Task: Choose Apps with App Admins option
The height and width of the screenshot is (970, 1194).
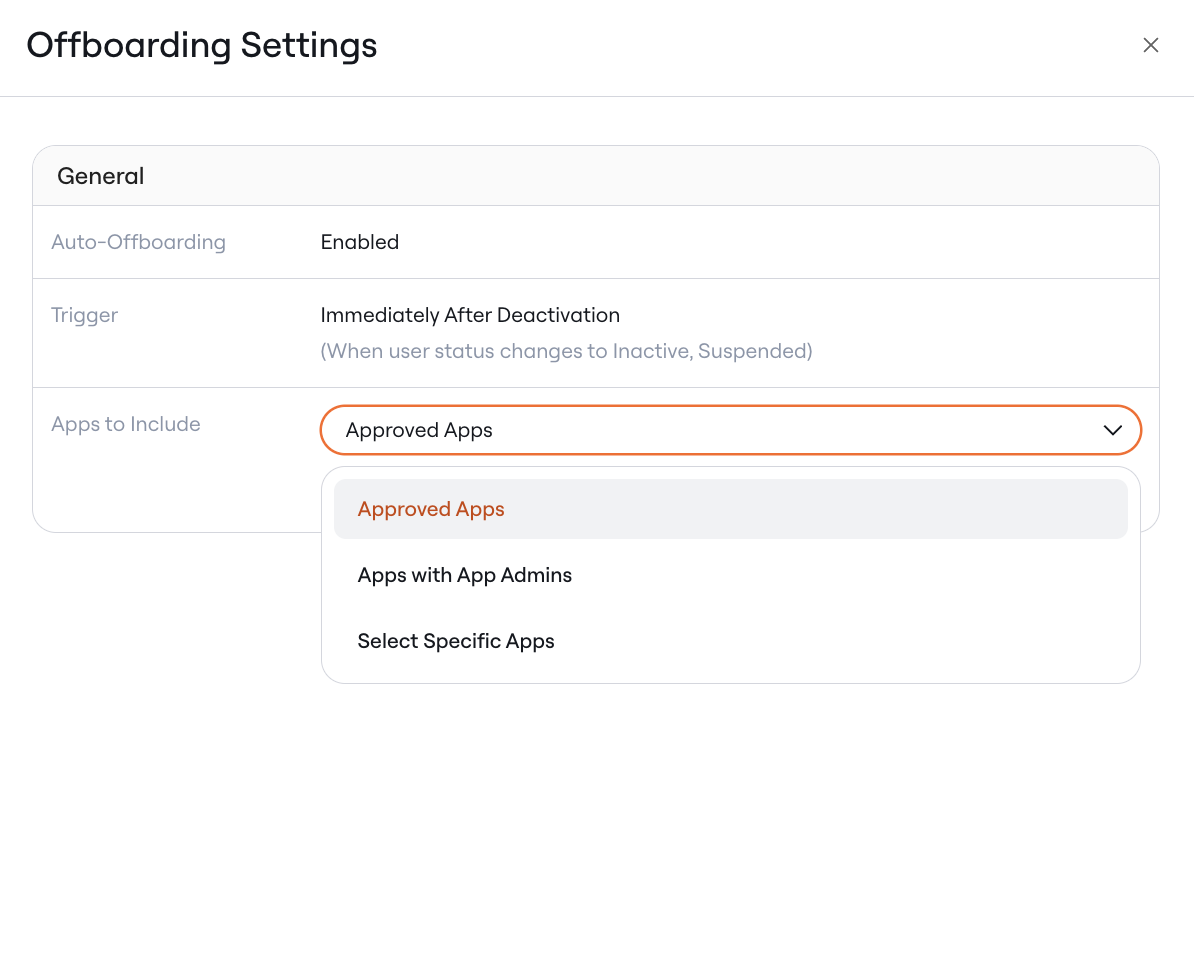Action: [x=730, y=575]
